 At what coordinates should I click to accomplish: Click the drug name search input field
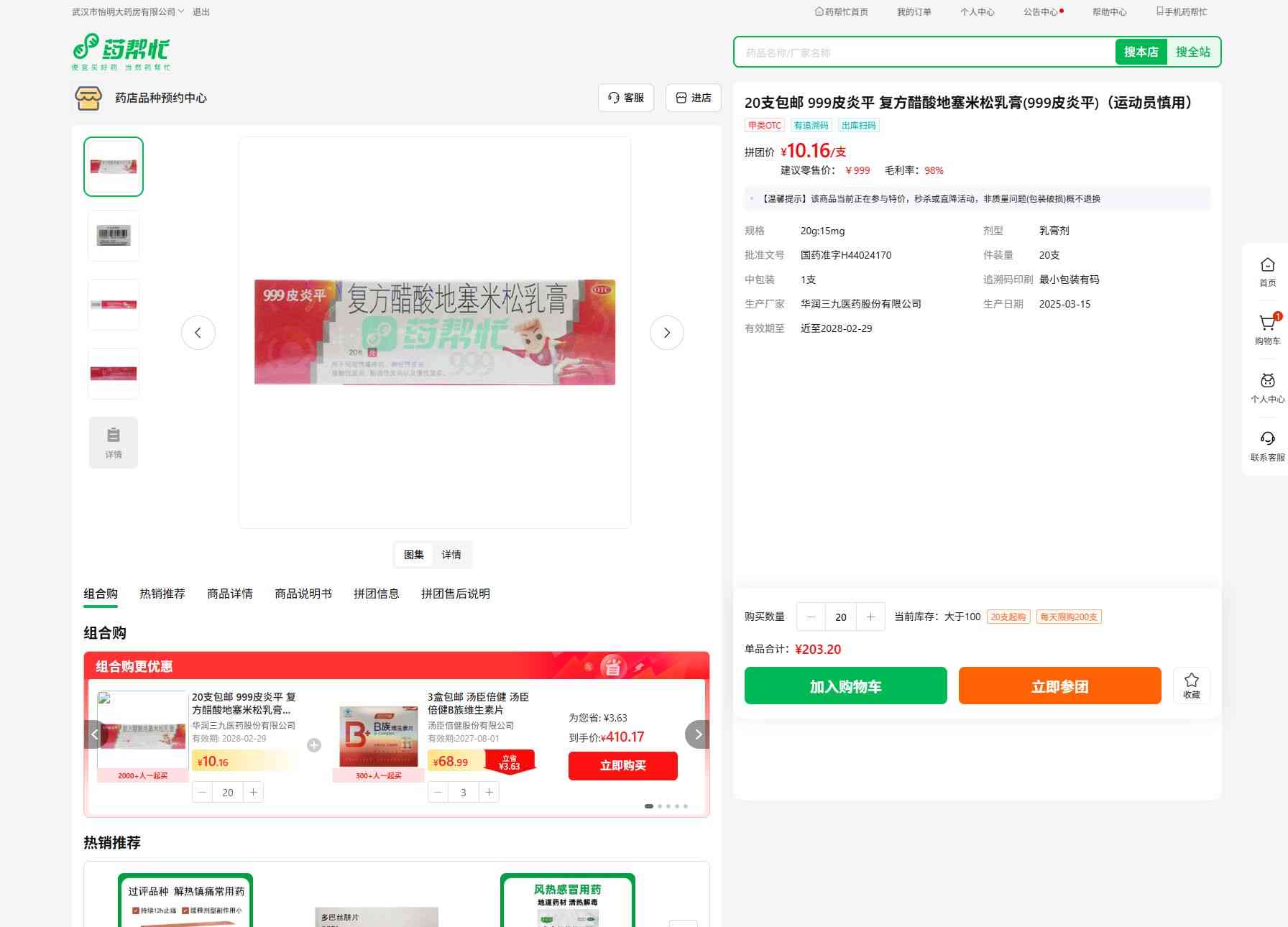tap(924, 52)
